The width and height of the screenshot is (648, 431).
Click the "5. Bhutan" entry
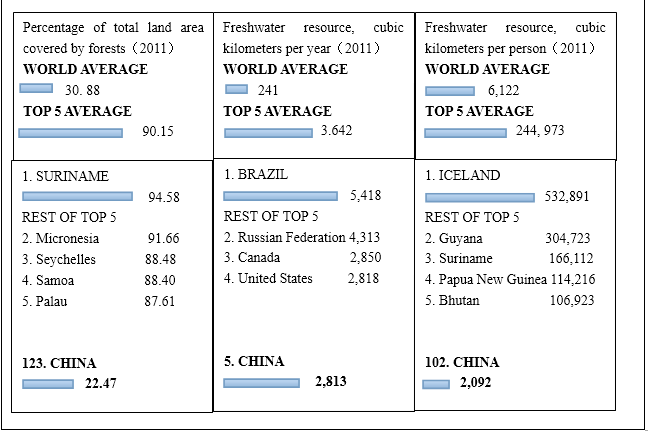(x=453, y=300)
